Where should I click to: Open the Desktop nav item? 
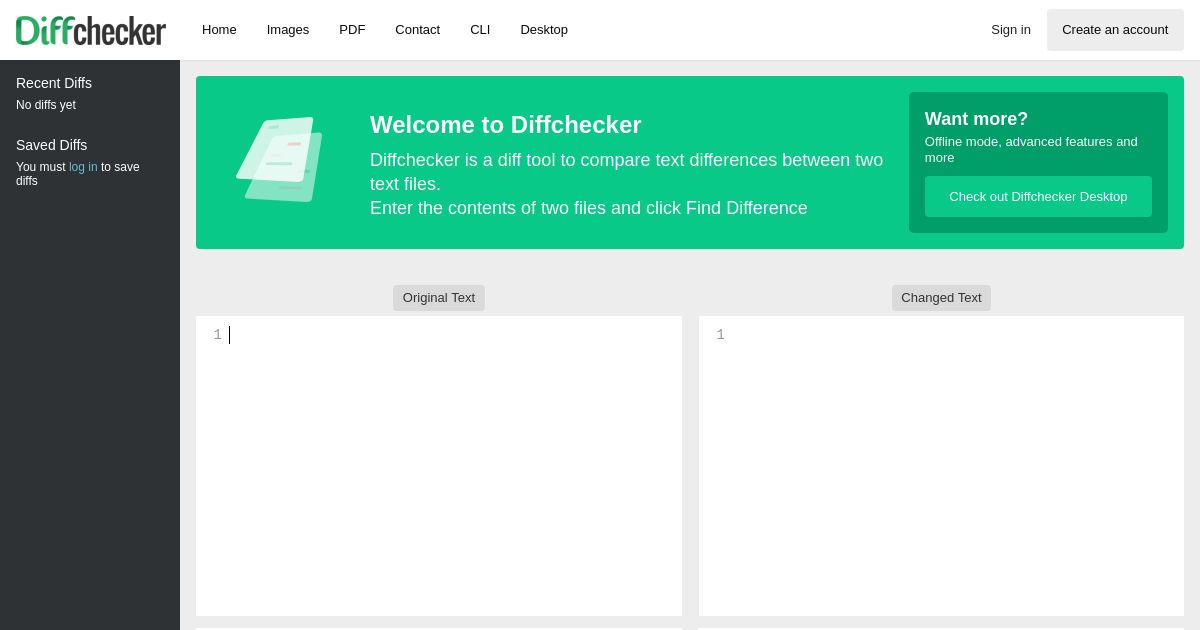click(544, 30)
